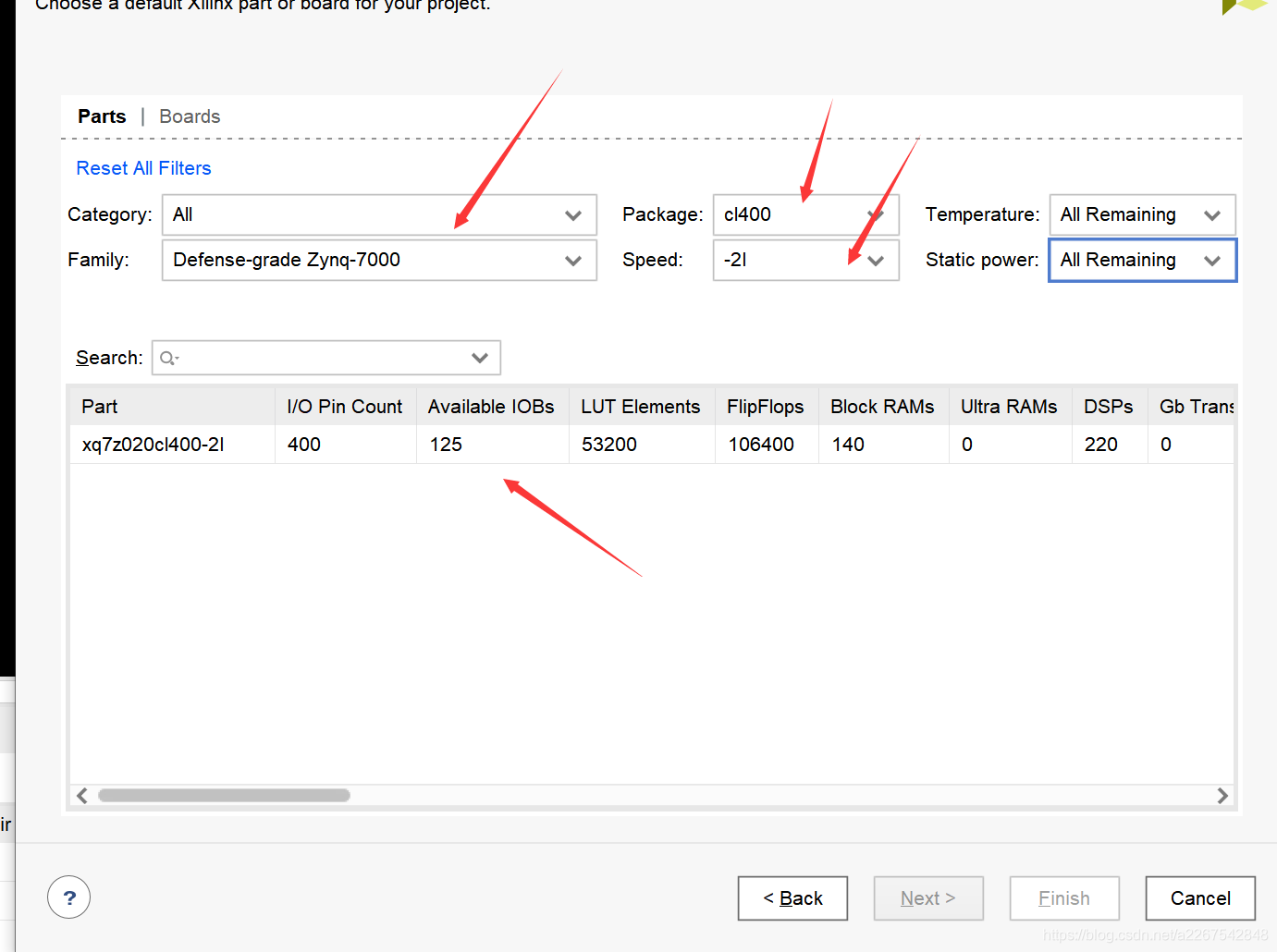This screenshot has width=1277, height=952.
Task: Click the Back button
Action: [x=792, y=898]
